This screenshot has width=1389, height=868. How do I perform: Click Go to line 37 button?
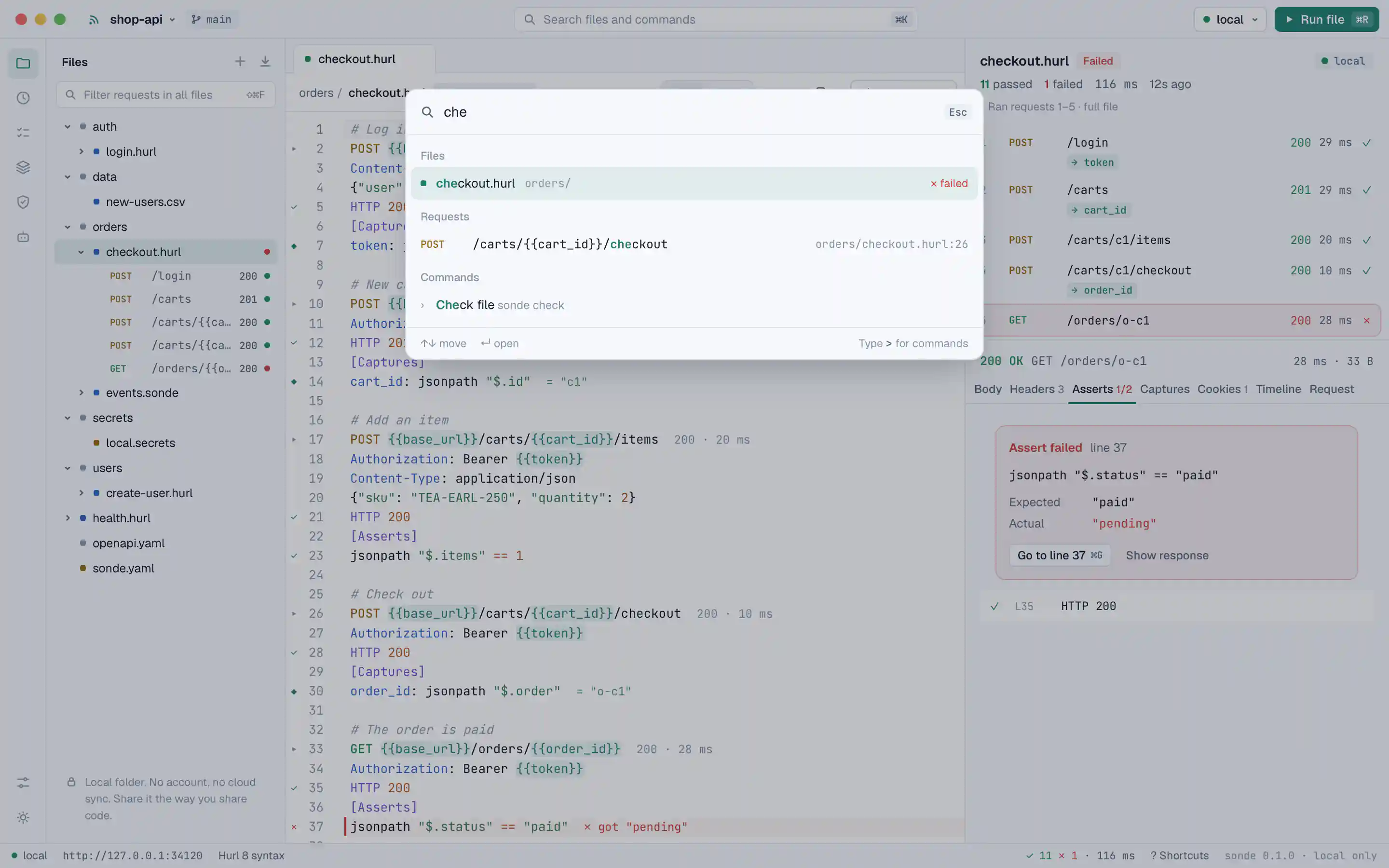1060,555
